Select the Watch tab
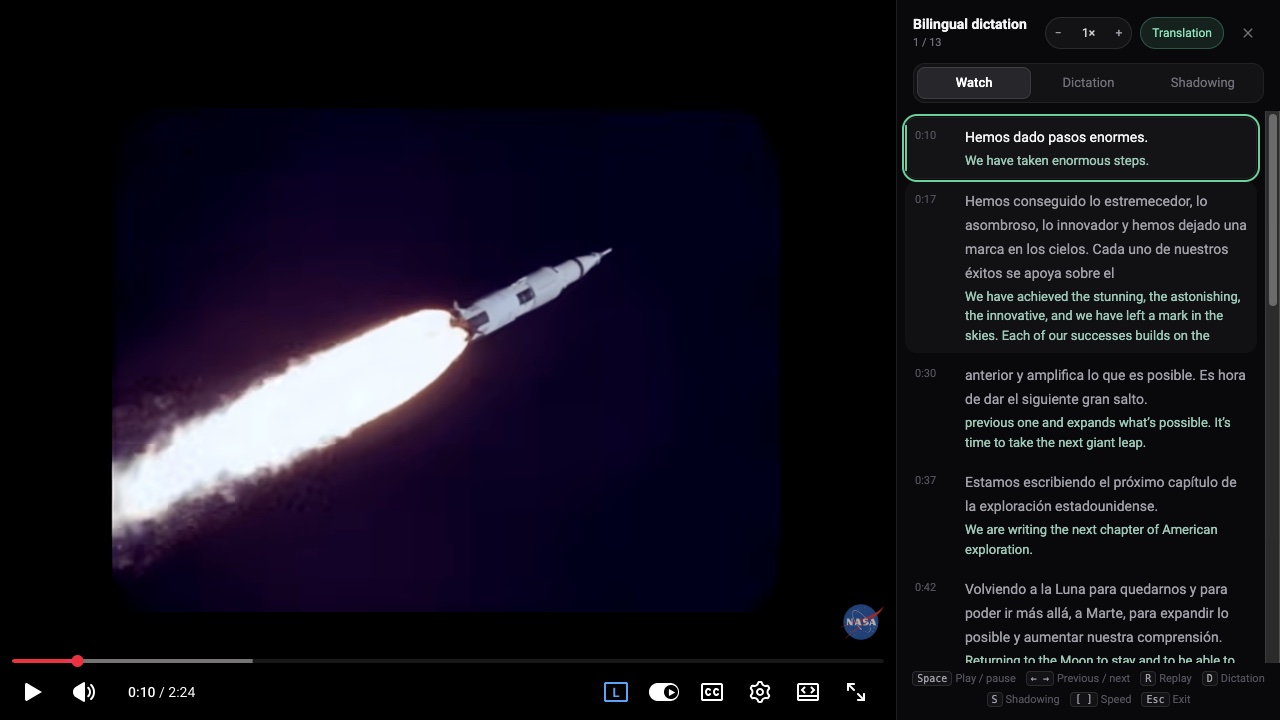Viewport: 1280px width, 720px height. pyautogui.click(x=974, y=83)
